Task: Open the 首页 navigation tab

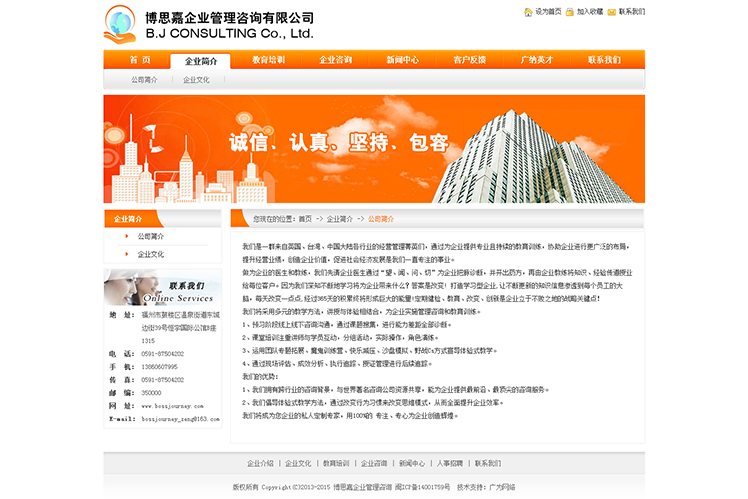Action: coord(138,60)
